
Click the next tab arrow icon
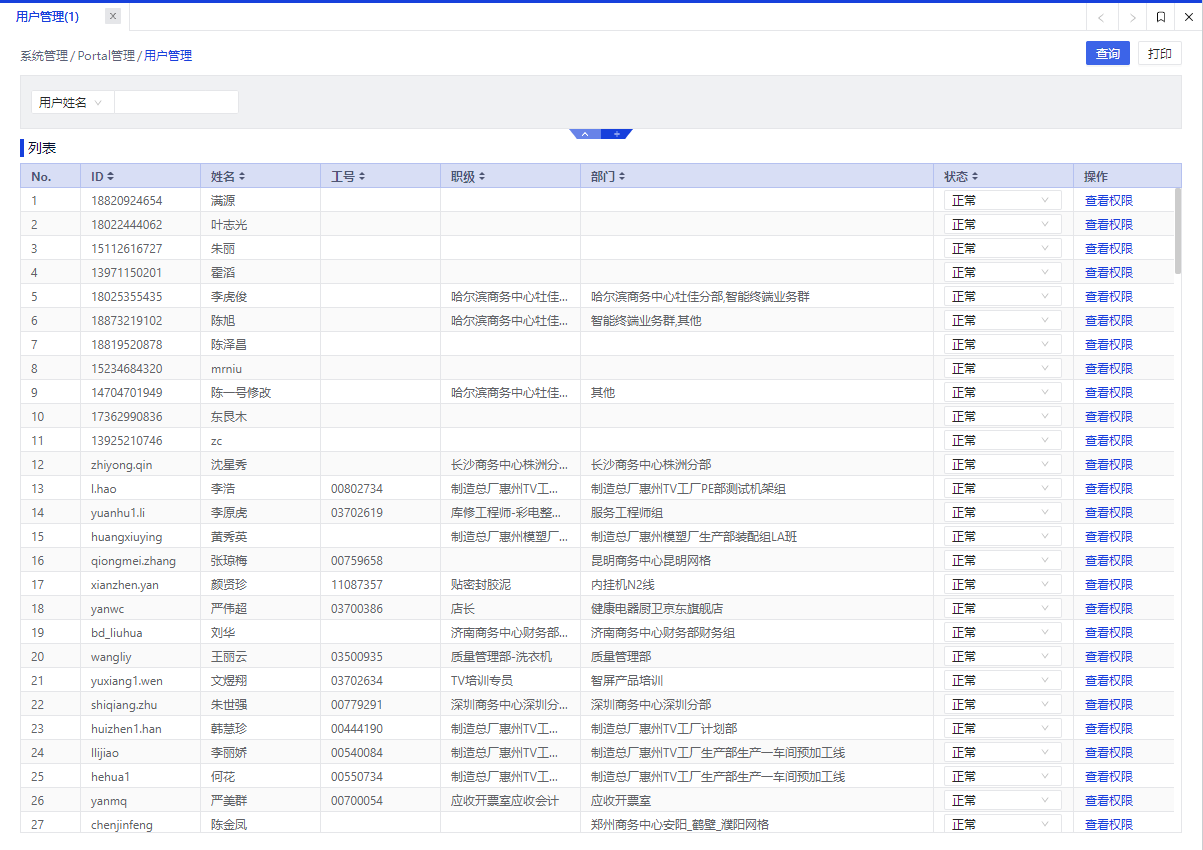1132,17
